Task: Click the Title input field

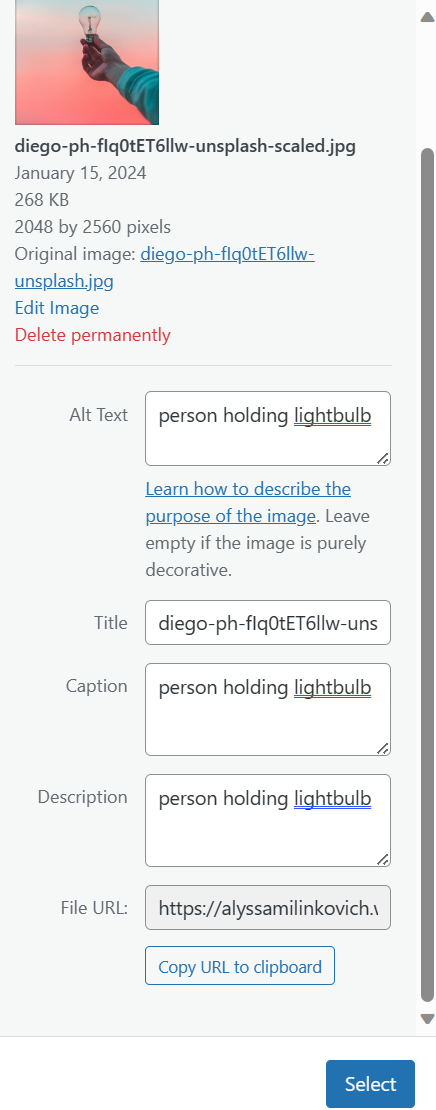Action: click(x=268, y=623)
